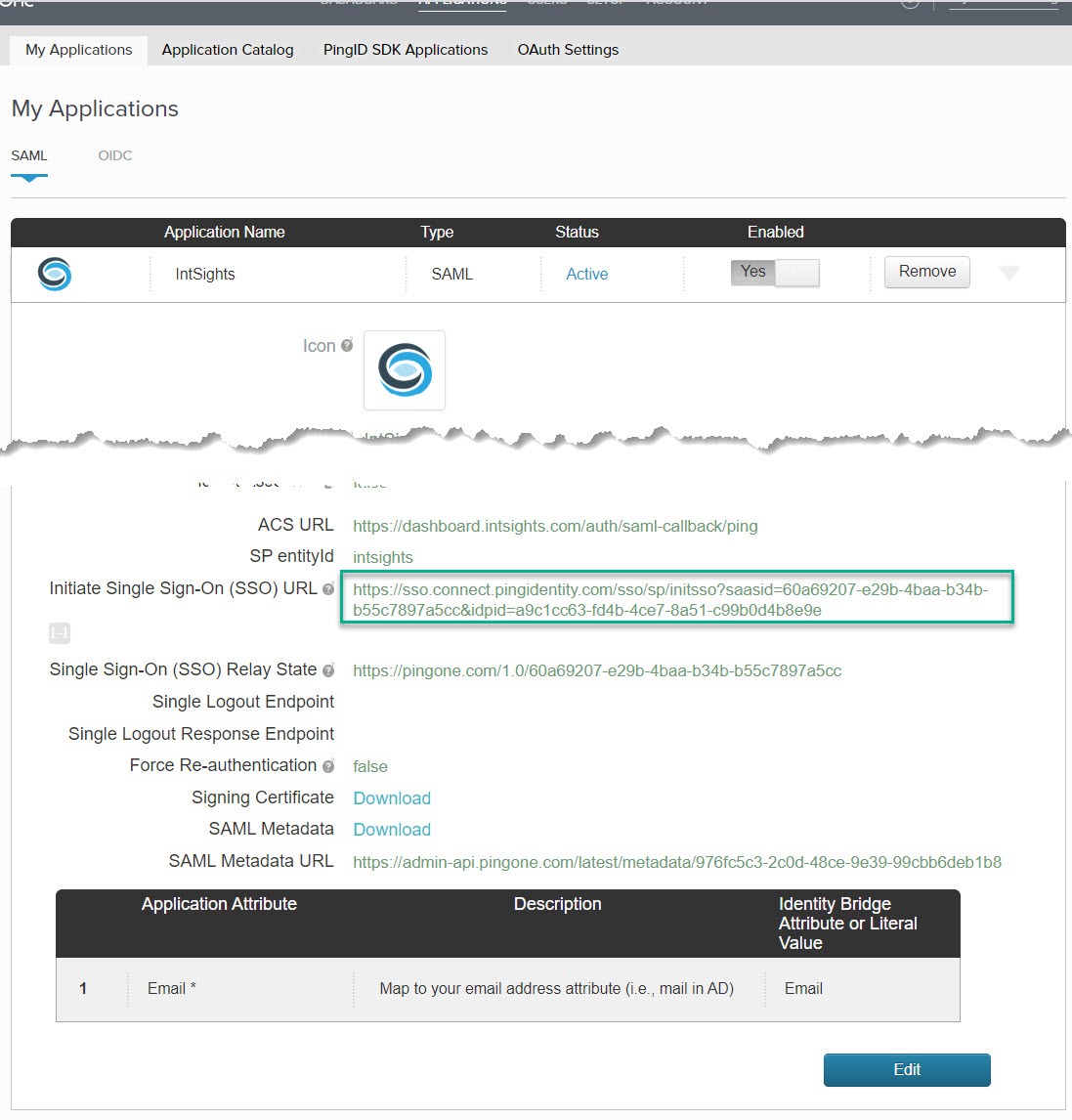
Task: Click help icon beside Initiate Single Sign-On URL
Action: [328, 589]
